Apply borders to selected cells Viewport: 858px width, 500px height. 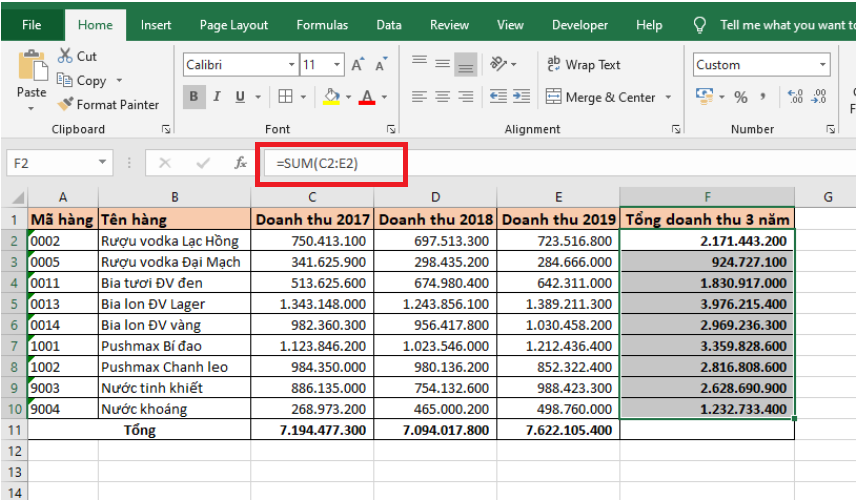tap(285, 97)
